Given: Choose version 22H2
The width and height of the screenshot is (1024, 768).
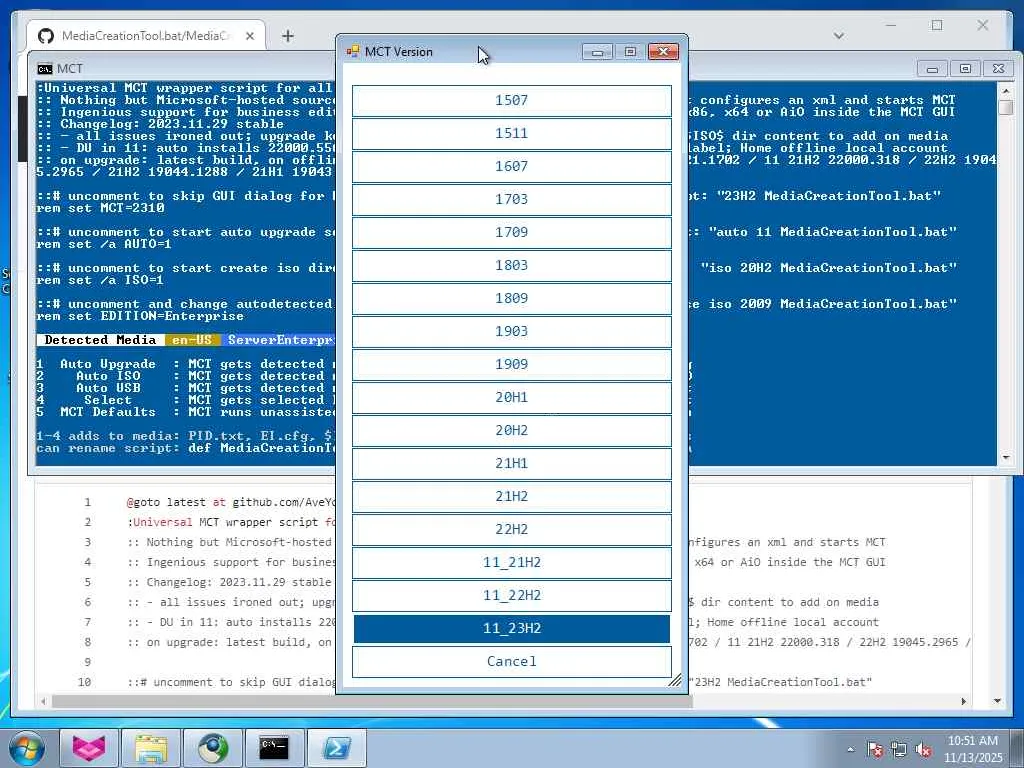Looking at the screenshot, I should tap(511, 530).
